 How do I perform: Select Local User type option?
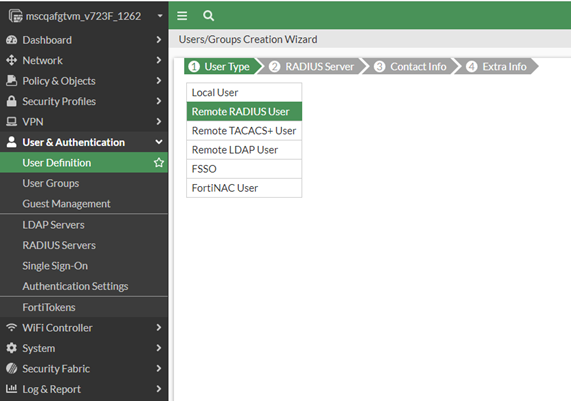coord(244,93)
